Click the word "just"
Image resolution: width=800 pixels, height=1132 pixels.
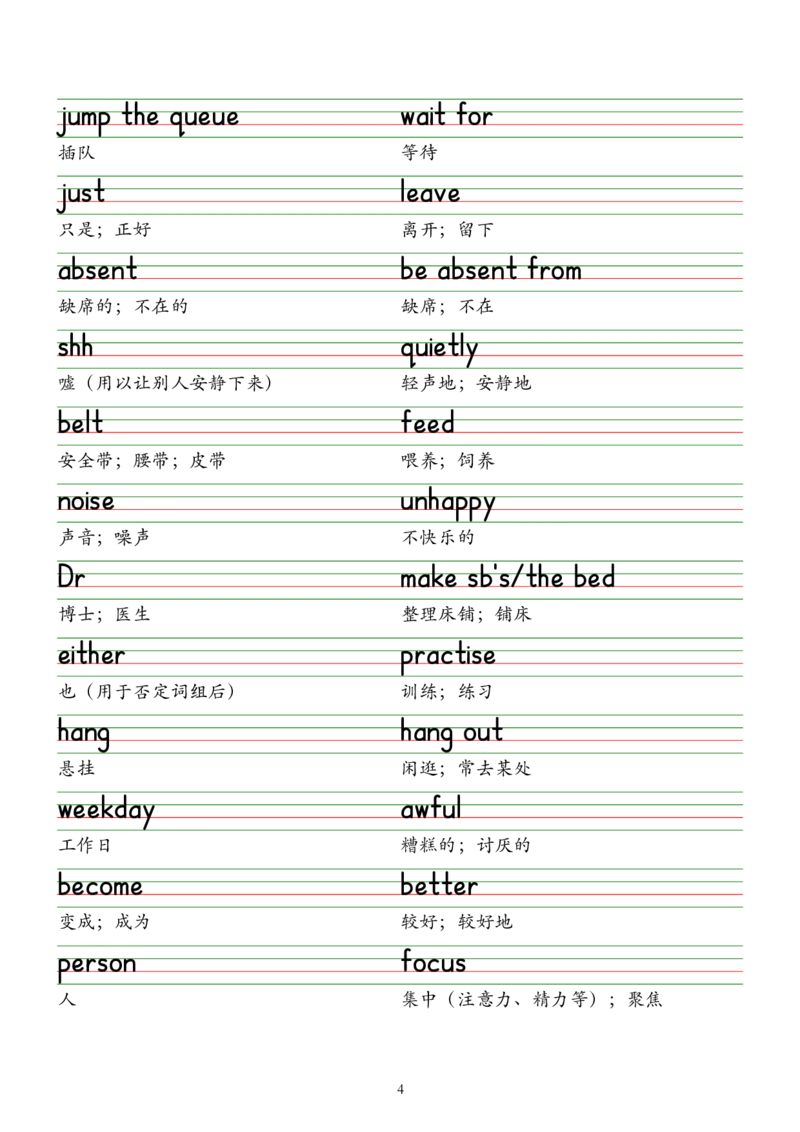[81, 196]
